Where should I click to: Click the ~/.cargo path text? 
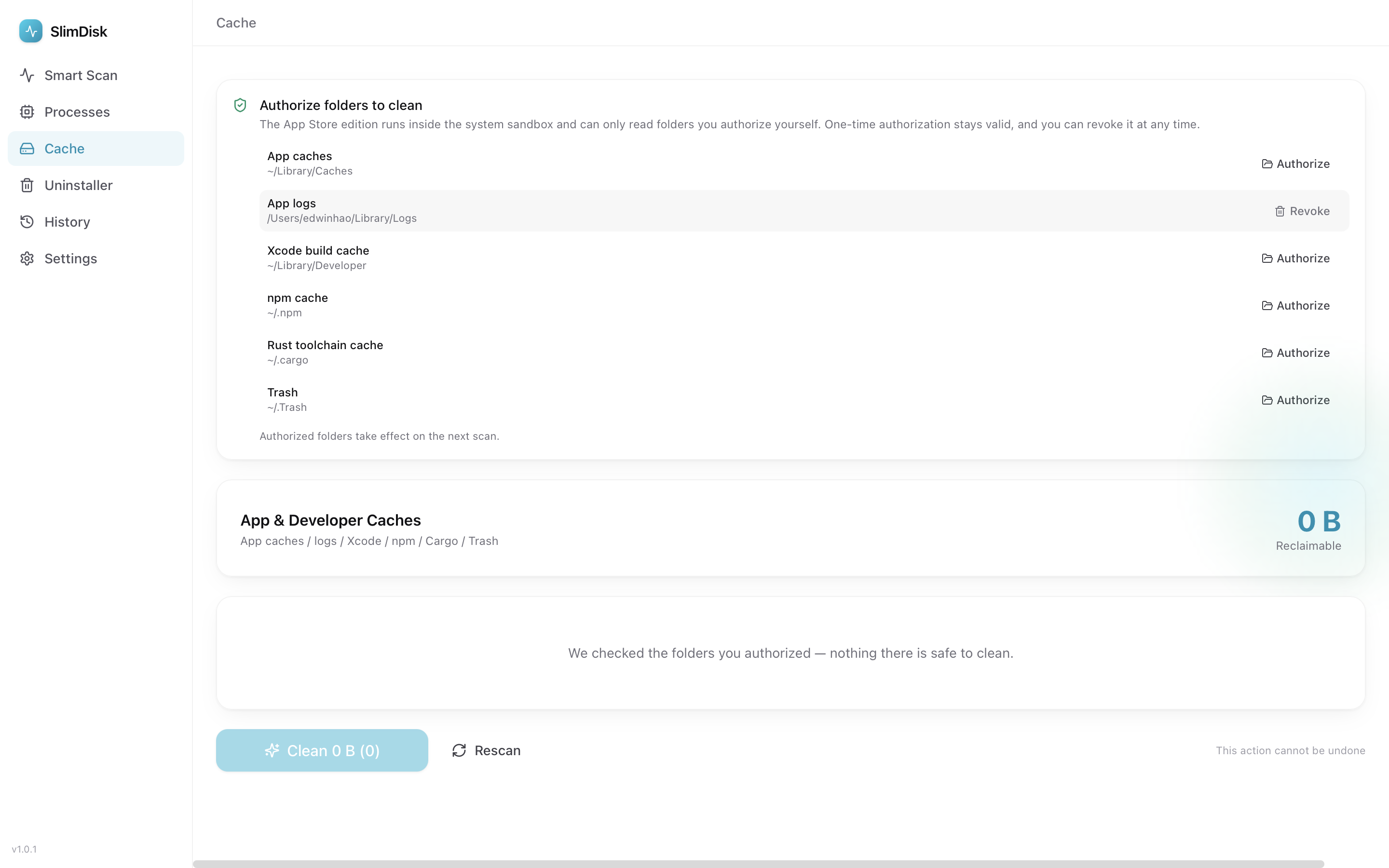tap(287, 360)
